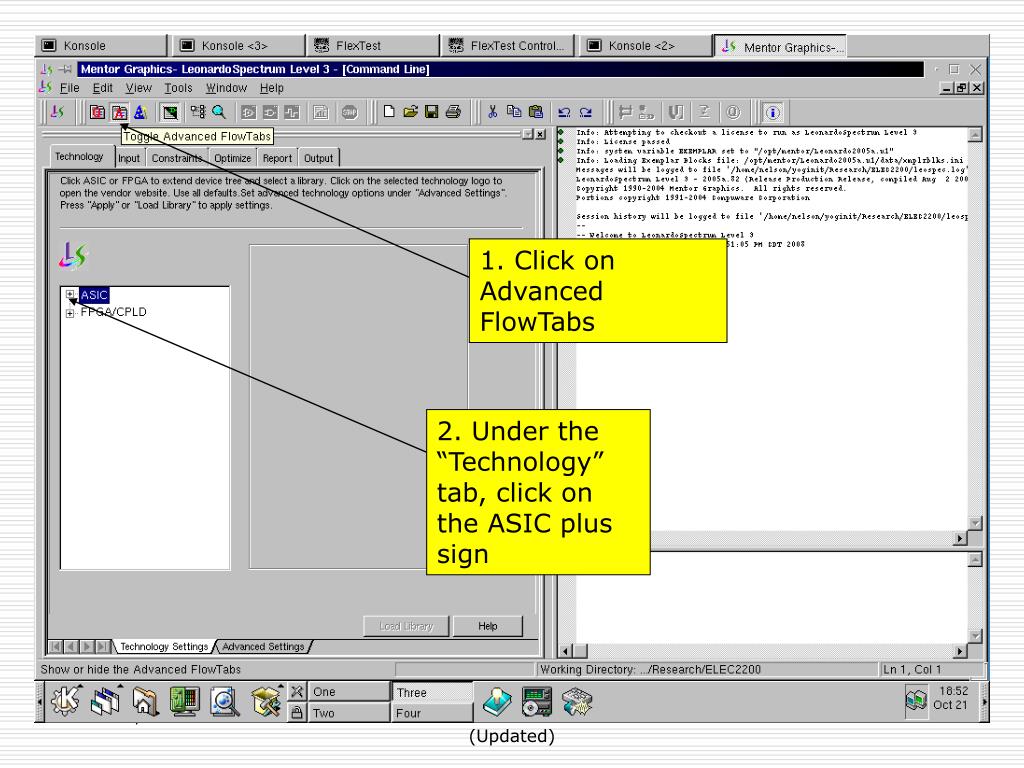Viewport: 1024px width, 768px height.
Task: Toggle the Quick Setup flow icon
Action: (97, 112)
